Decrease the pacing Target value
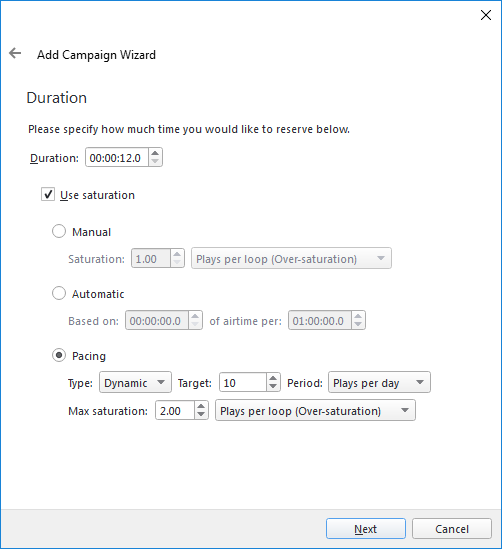502x549 pixels. [x=273, y=386]
